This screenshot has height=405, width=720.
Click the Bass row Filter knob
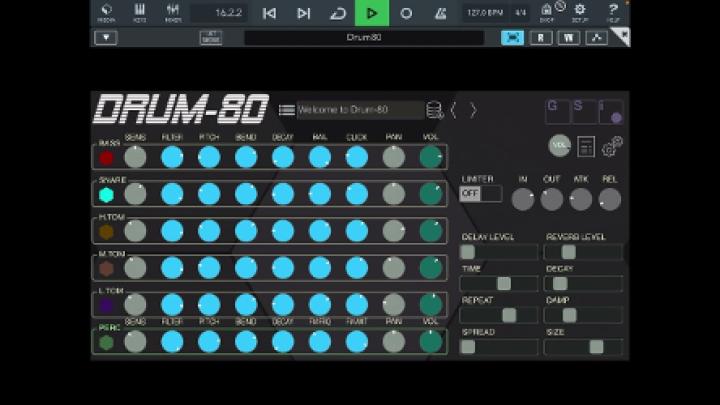[172, 158]
